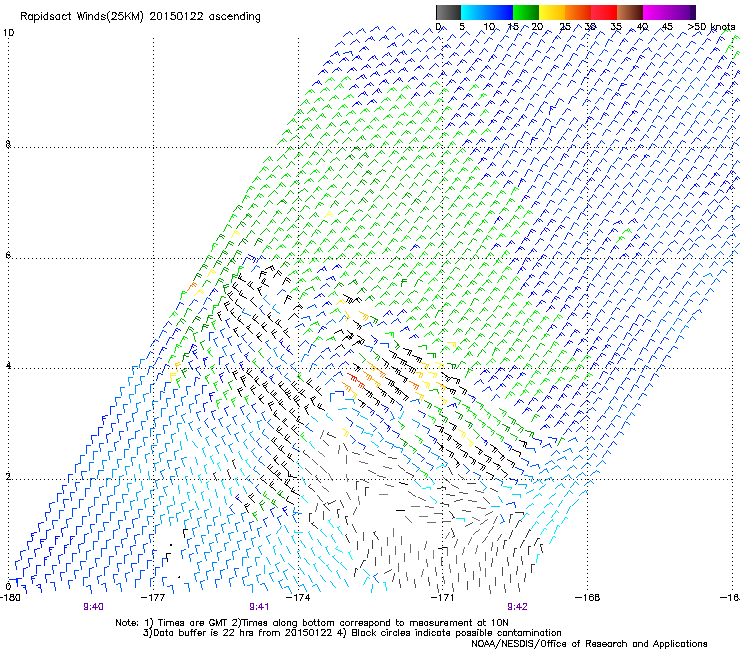Click the purple '9:40' time marker

point(93,607)
